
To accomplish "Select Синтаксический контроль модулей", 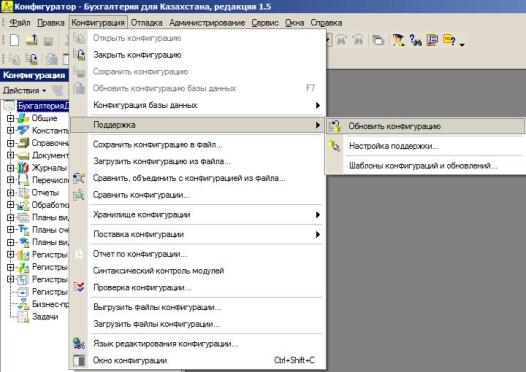I will (198, 271).
